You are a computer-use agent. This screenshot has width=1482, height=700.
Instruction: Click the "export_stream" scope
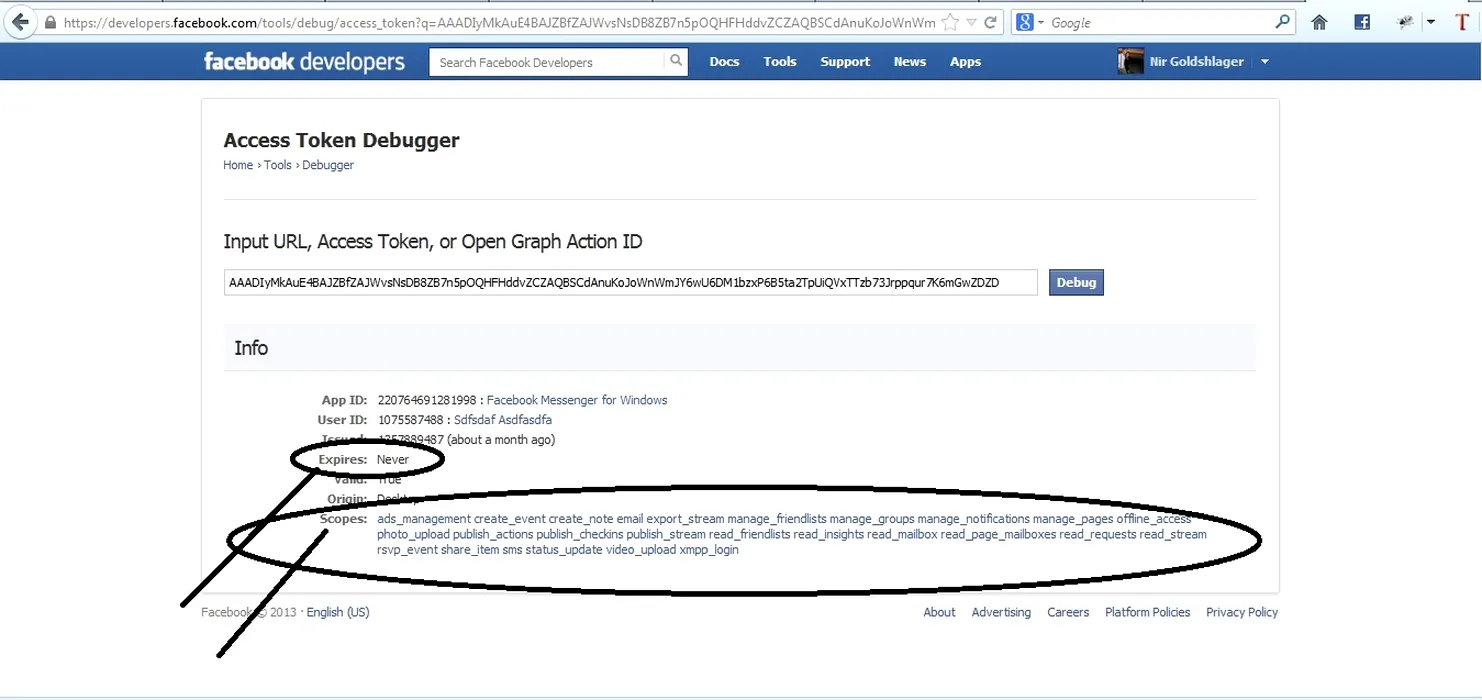click(685, 519)
